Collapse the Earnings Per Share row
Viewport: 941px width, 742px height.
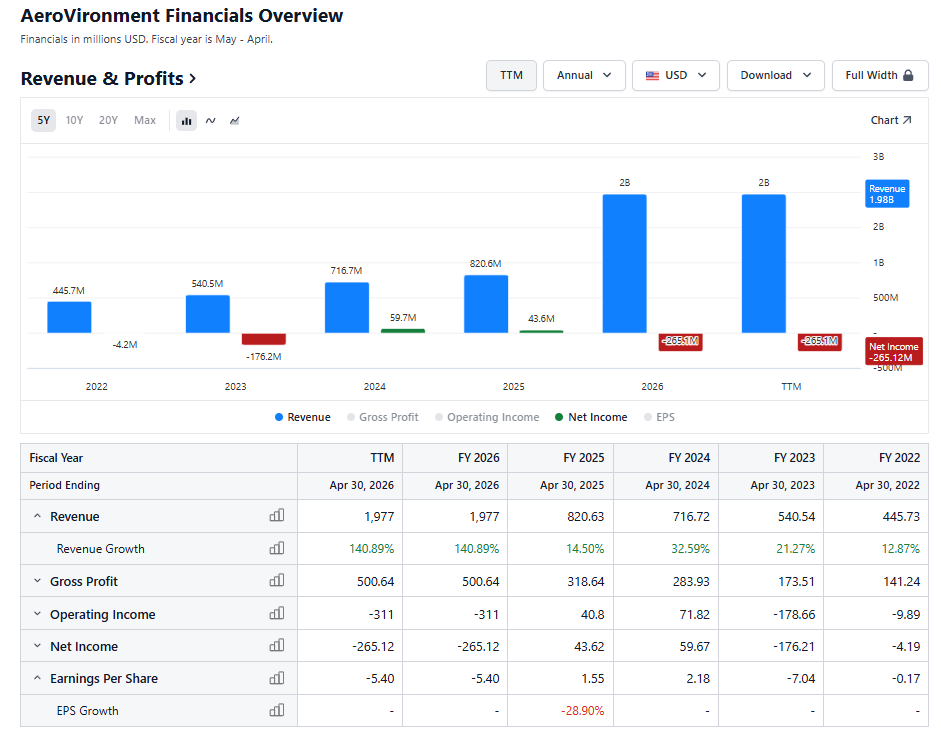click(37, 678)
